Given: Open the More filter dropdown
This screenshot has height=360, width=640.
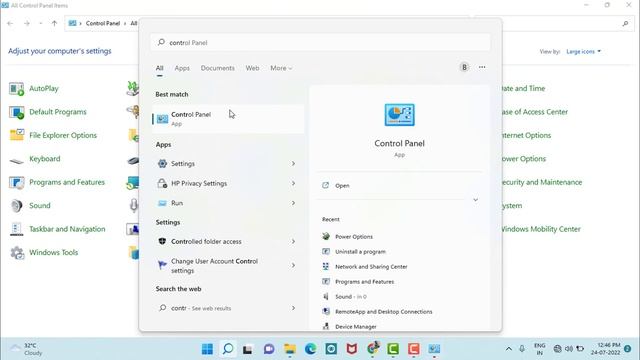Looking at the screenshot, I should coord(281,68).
